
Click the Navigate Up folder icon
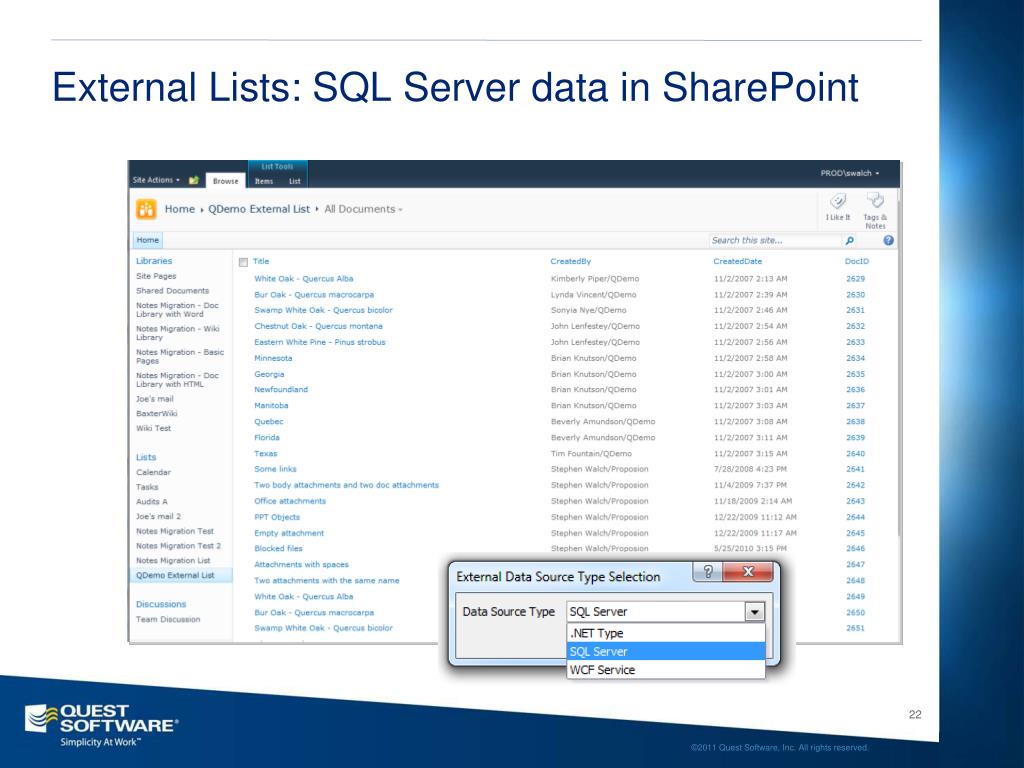point(193,180)
